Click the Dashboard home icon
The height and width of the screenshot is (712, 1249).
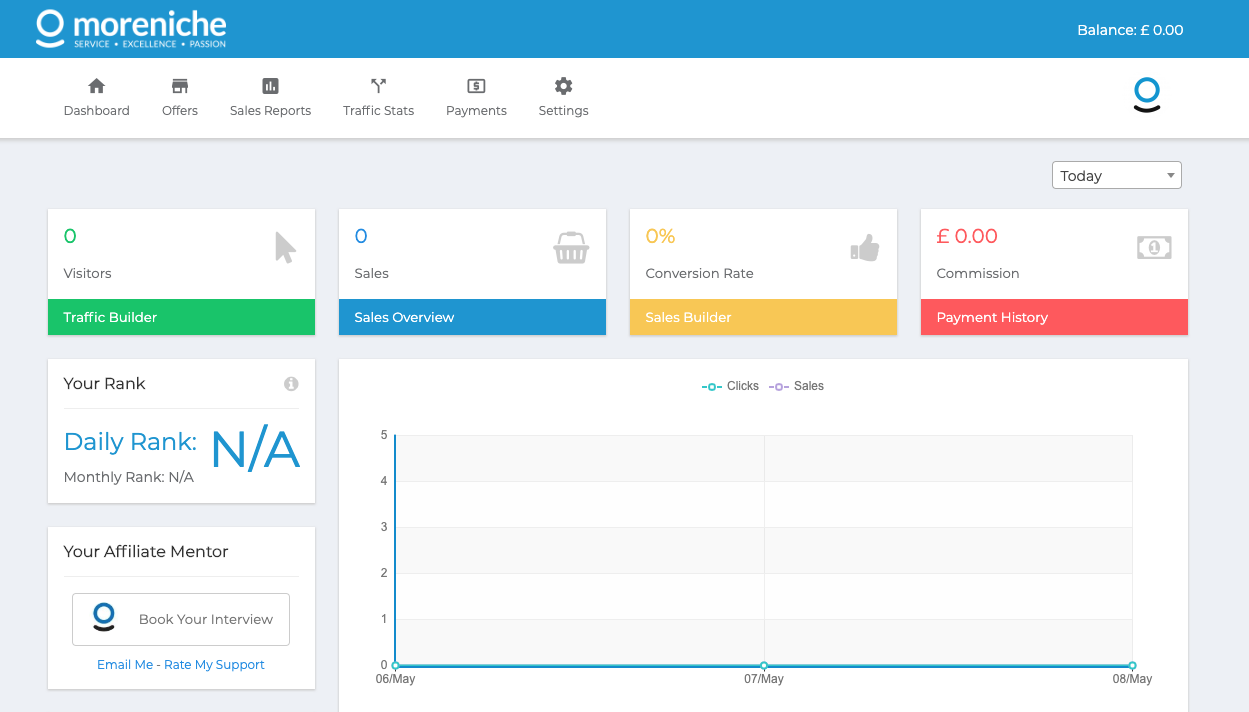coord(97,86)
